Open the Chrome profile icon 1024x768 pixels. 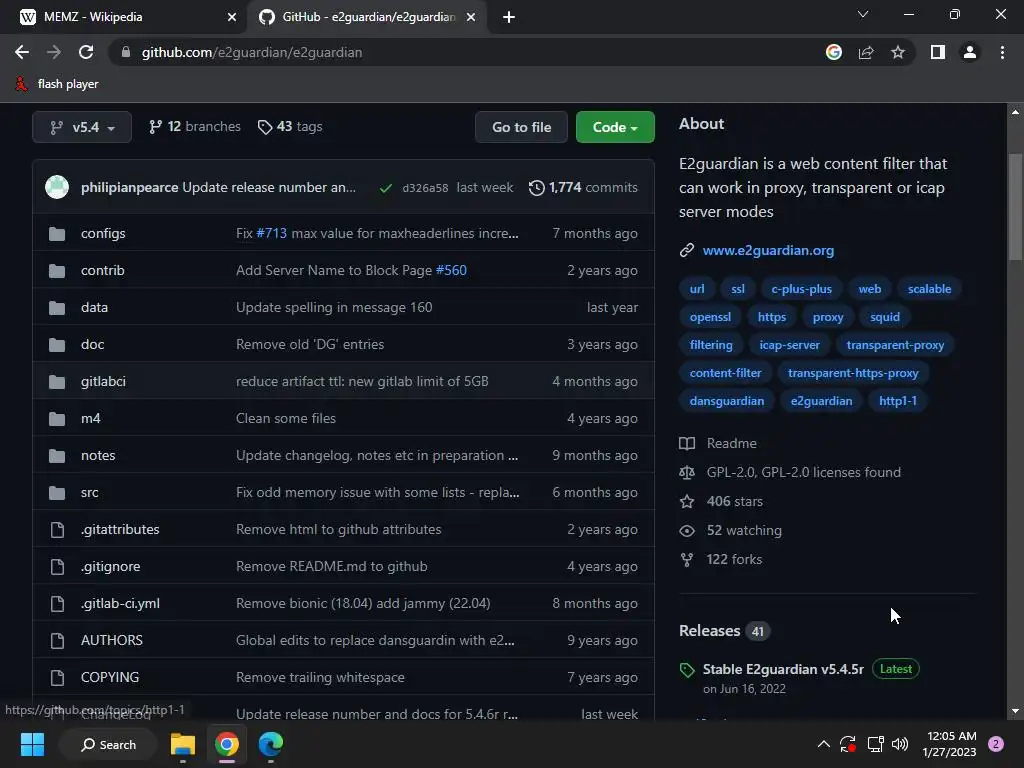(x=970, y=52)
